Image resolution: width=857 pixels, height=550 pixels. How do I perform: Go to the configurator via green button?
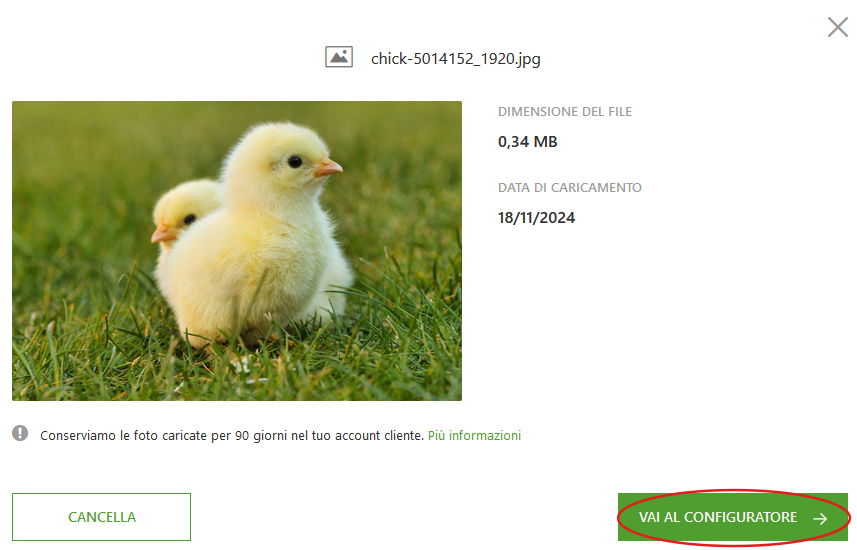pyautogui.click(x=733, y=517)
